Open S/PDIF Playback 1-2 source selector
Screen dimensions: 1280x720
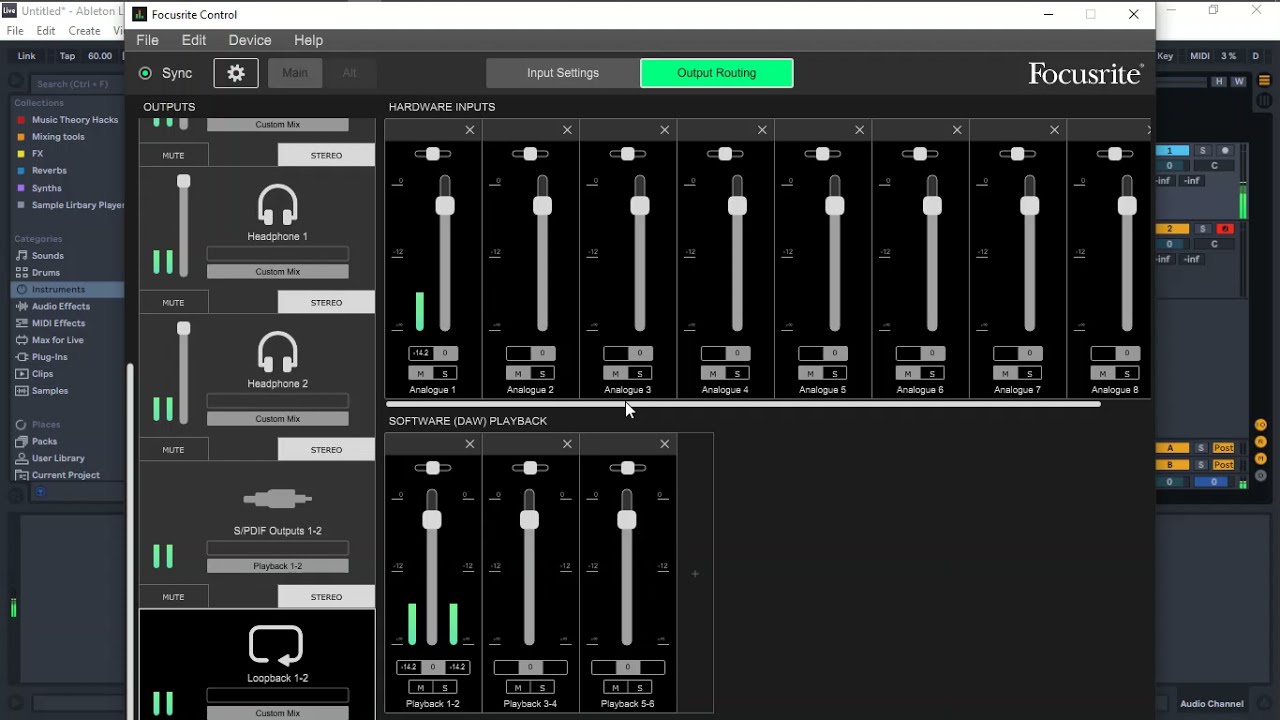point(278,566)
